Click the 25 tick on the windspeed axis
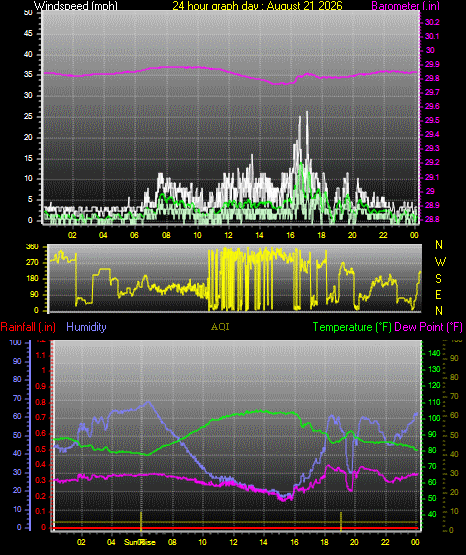Viewport: 466px width, 555px height. coord(28,116)
